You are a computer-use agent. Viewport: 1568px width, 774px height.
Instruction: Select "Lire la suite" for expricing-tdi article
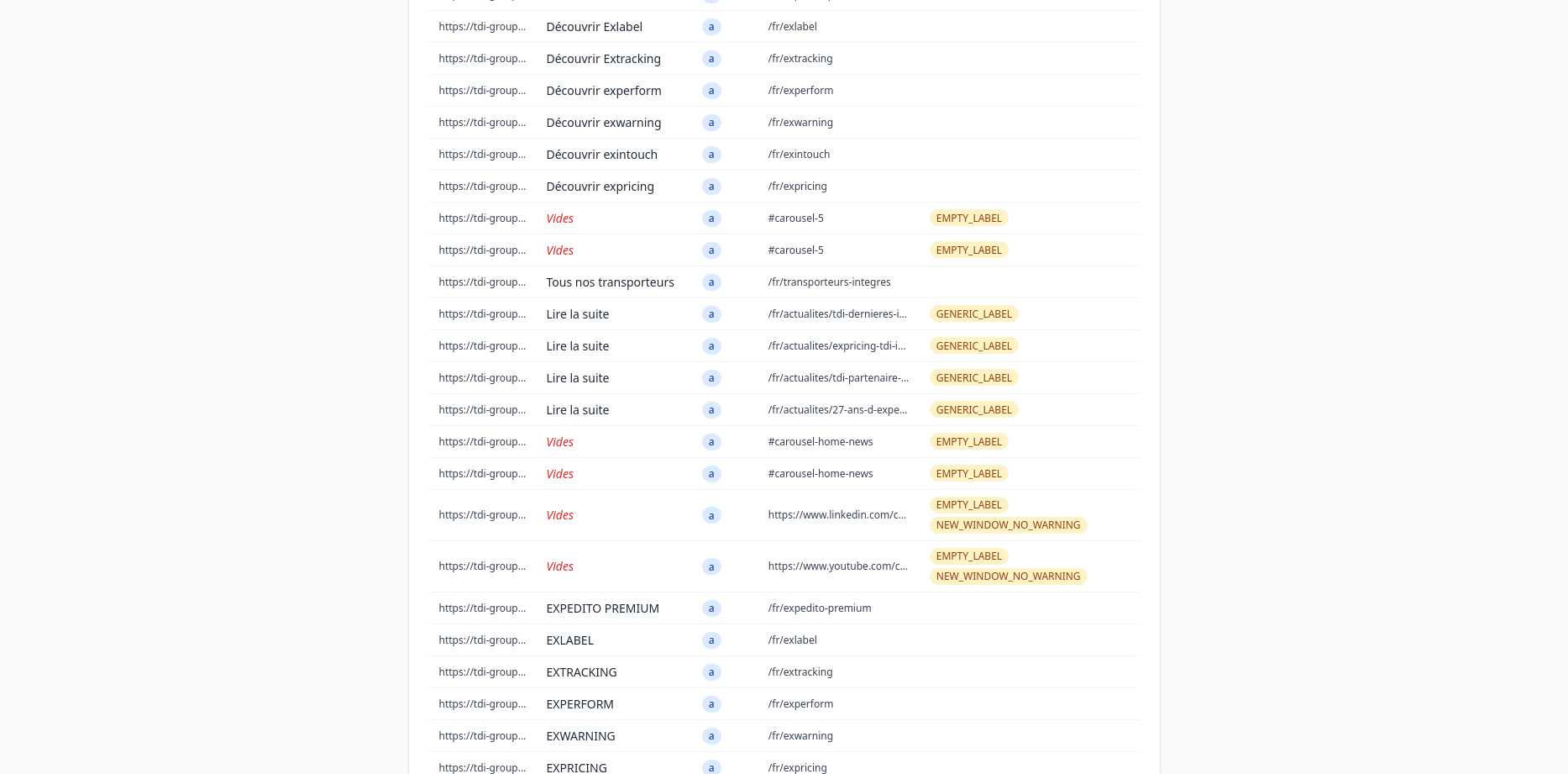pyautogui.click(x=577, y=346)
